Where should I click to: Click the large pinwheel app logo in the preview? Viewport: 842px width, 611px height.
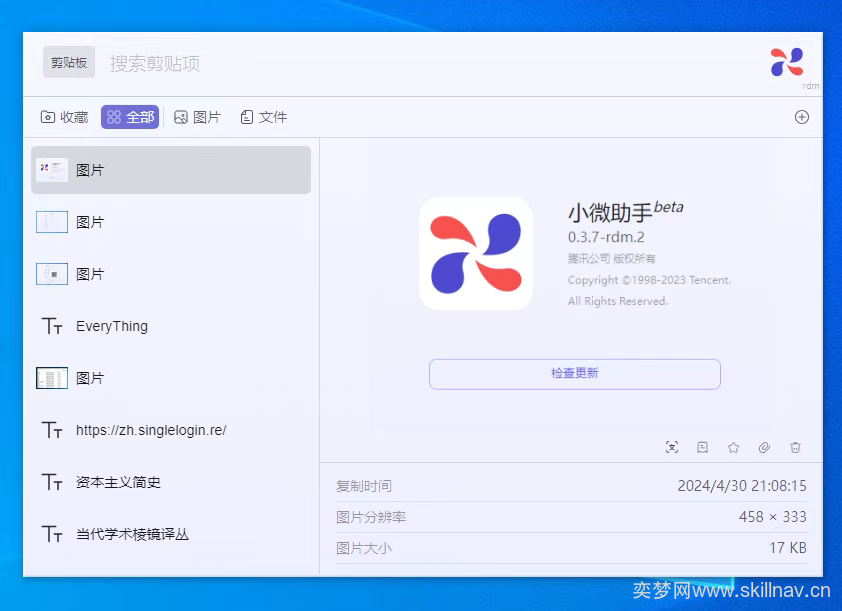point(476,253)
